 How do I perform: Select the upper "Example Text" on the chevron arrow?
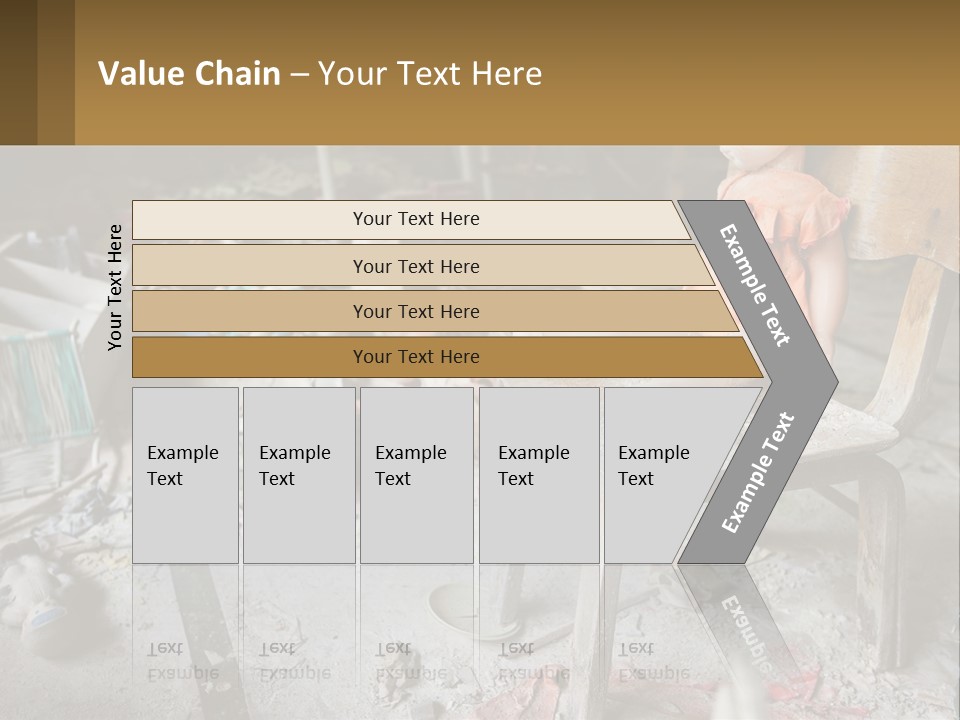(x=755, y=285)
